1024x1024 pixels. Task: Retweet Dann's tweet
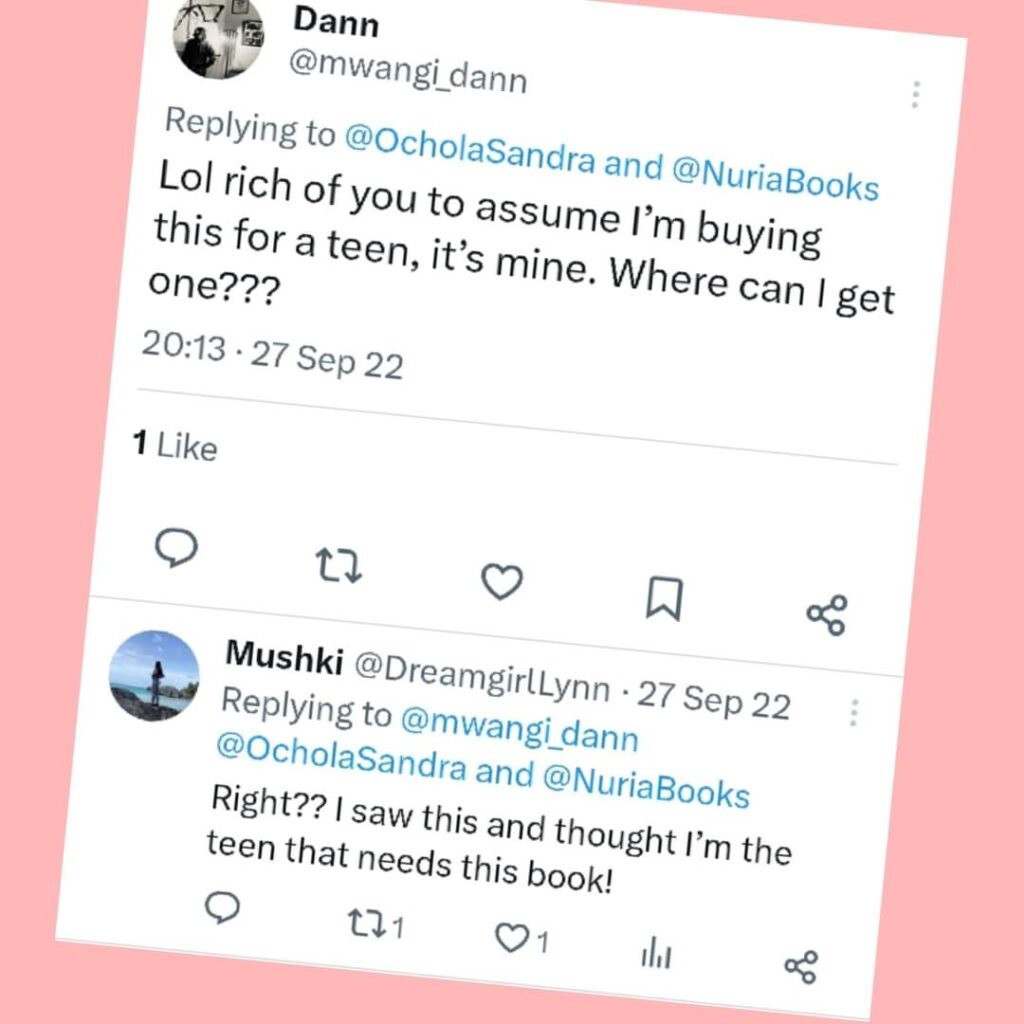[339, 565]
